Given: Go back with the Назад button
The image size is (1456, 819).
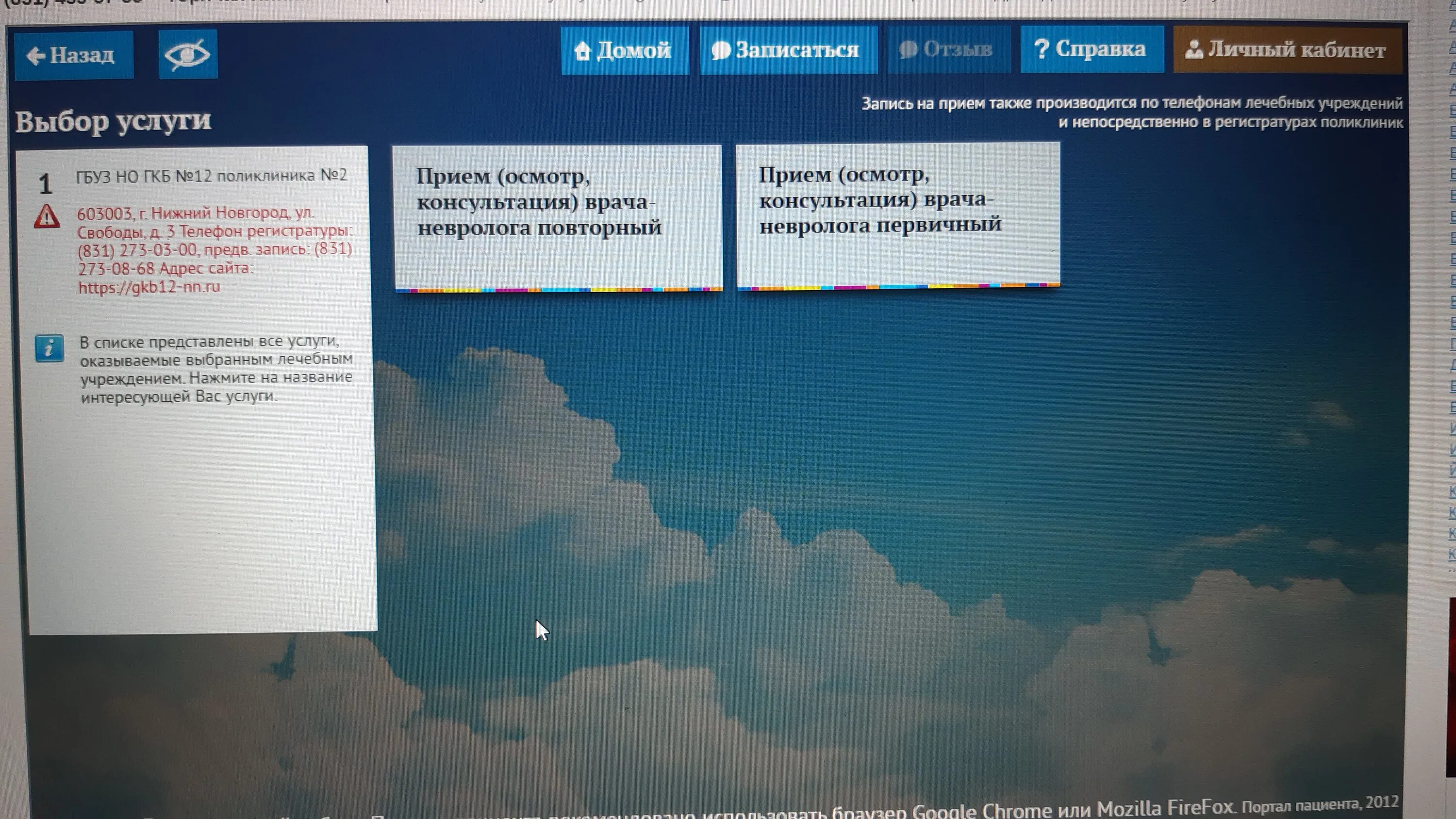Looking at the screenshot, I should pyautogui.click(x=73, y=55).
